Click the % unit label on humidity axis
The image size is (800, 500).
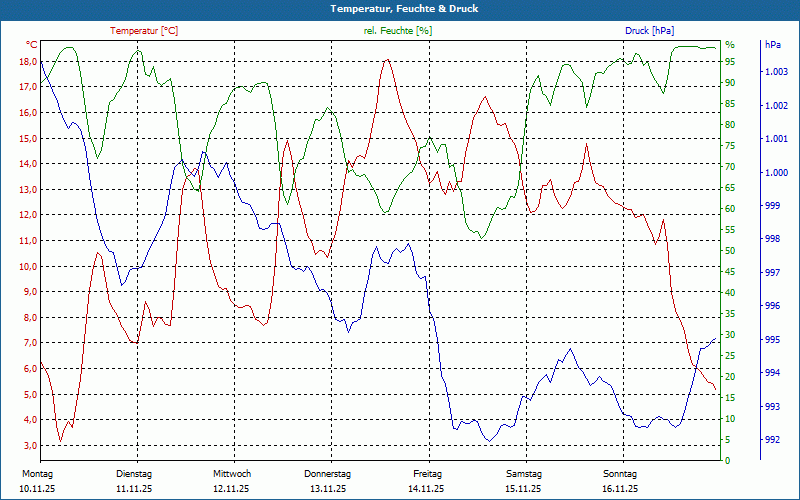[730, 45]
